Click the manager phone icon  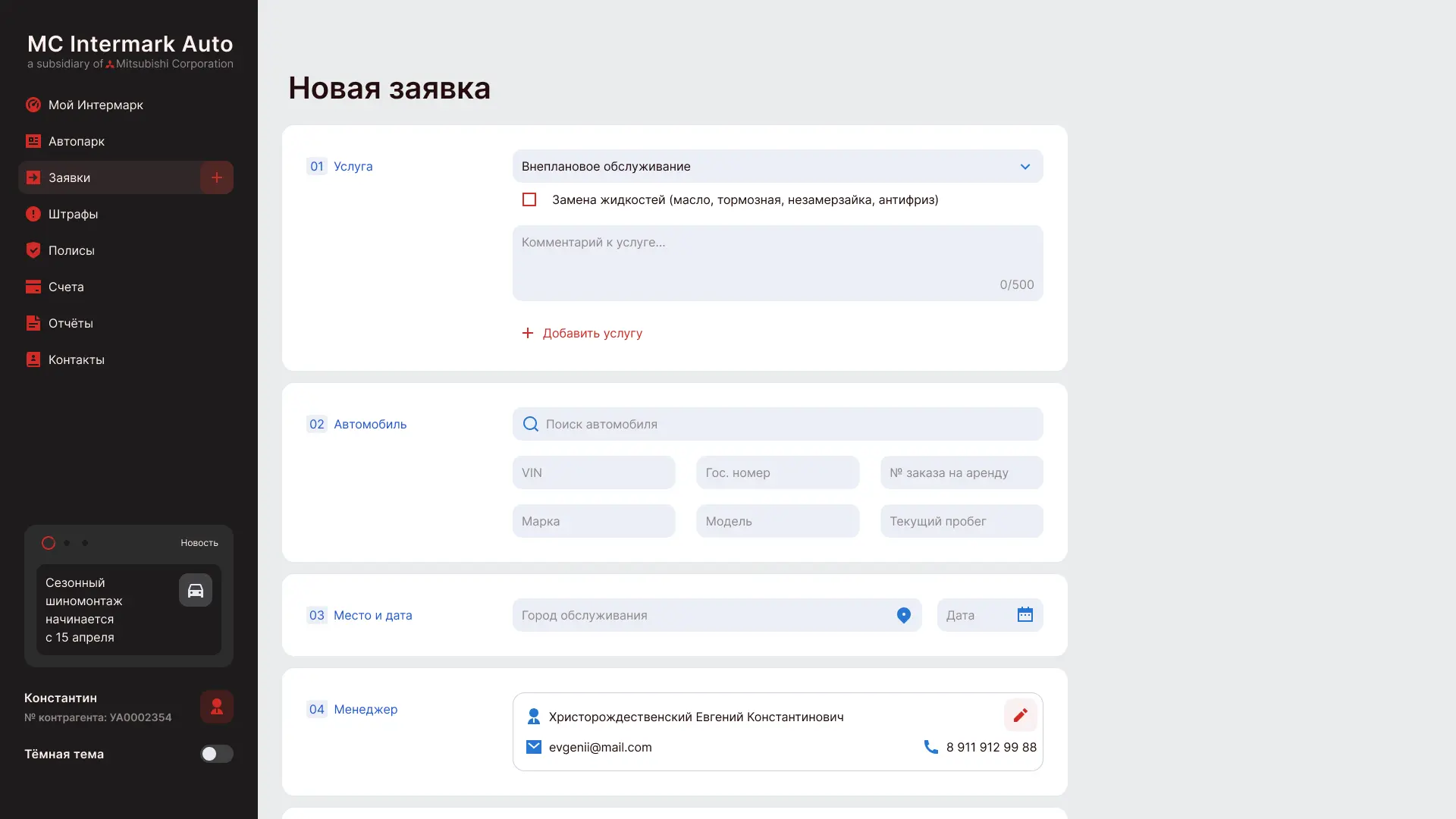tap(931, 747)
